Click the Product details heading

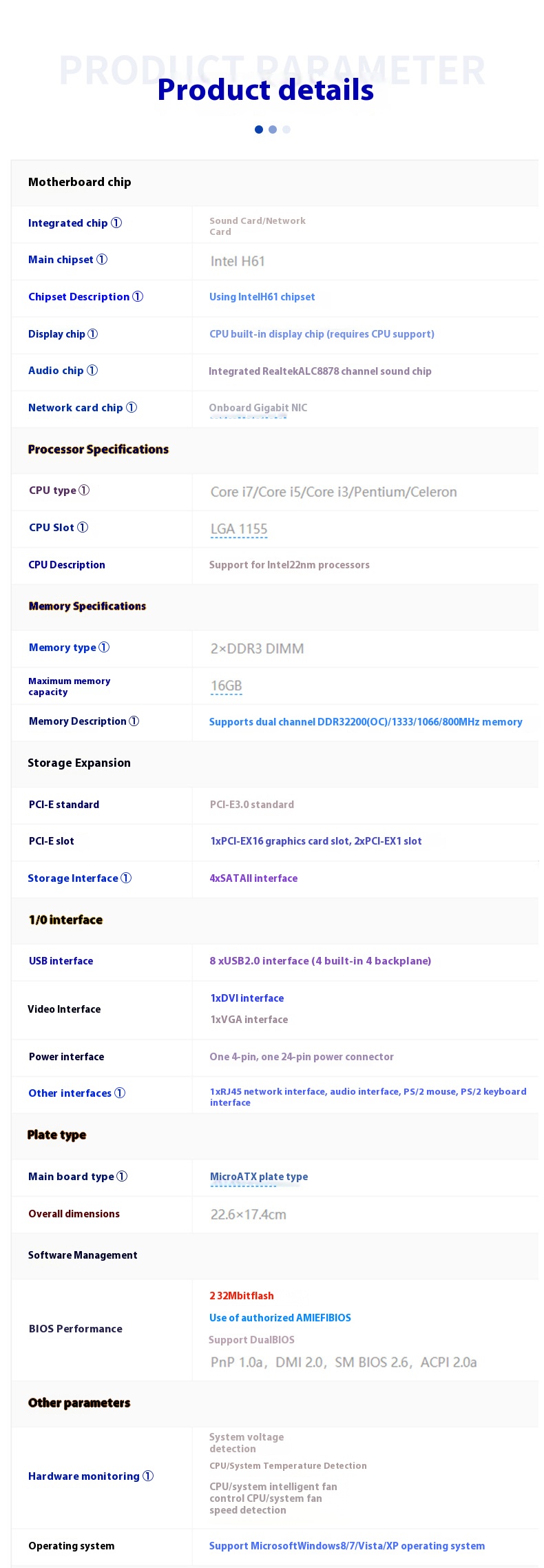point(266,90)
